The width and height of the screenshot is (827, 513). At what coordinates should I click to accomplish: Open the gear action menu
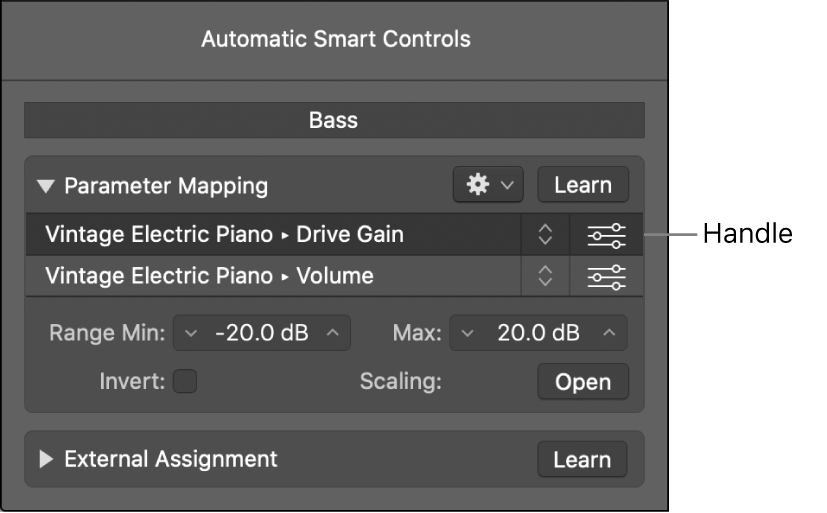tap(488, 185)
